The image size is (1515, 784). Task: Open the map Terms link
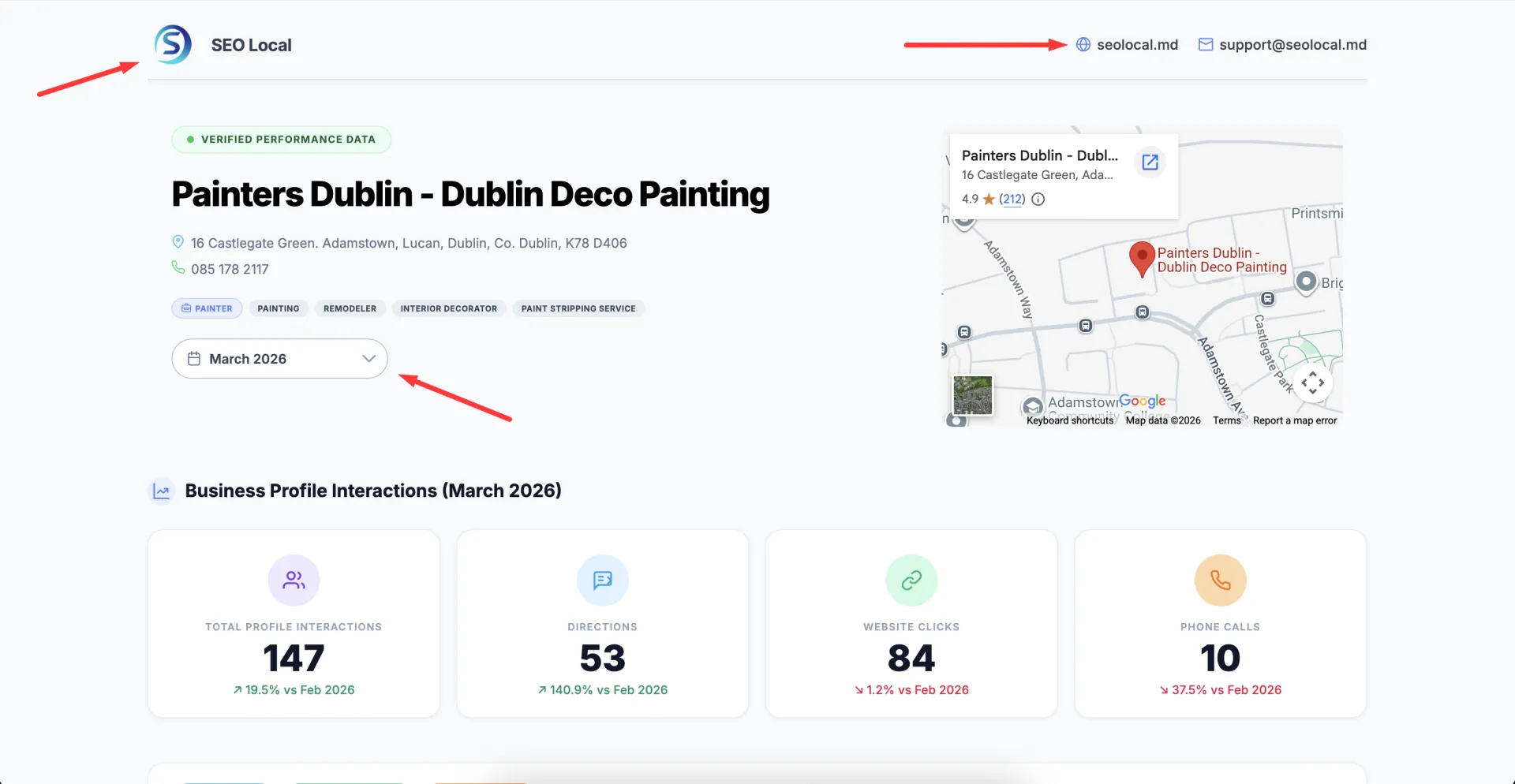pos(1227,420)
